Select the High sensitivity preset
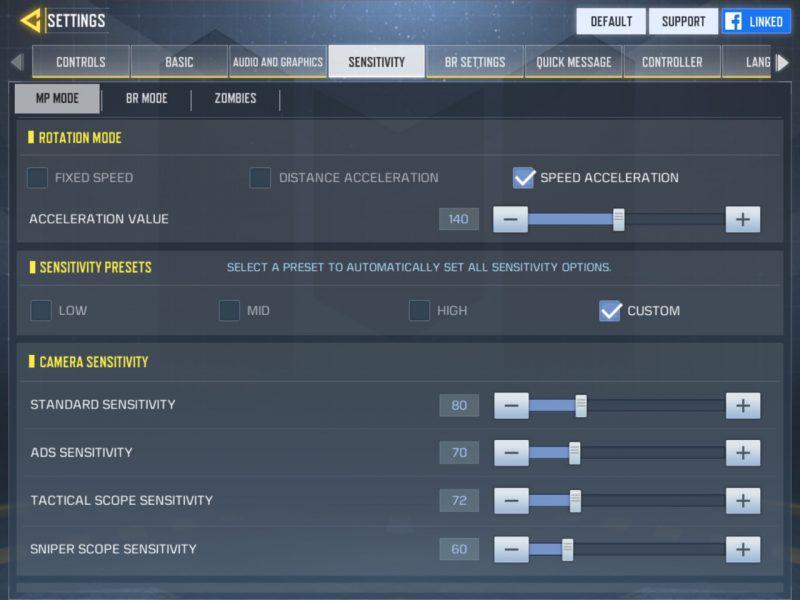Viewport: 800px width, 600px height. tap(419, 310)
